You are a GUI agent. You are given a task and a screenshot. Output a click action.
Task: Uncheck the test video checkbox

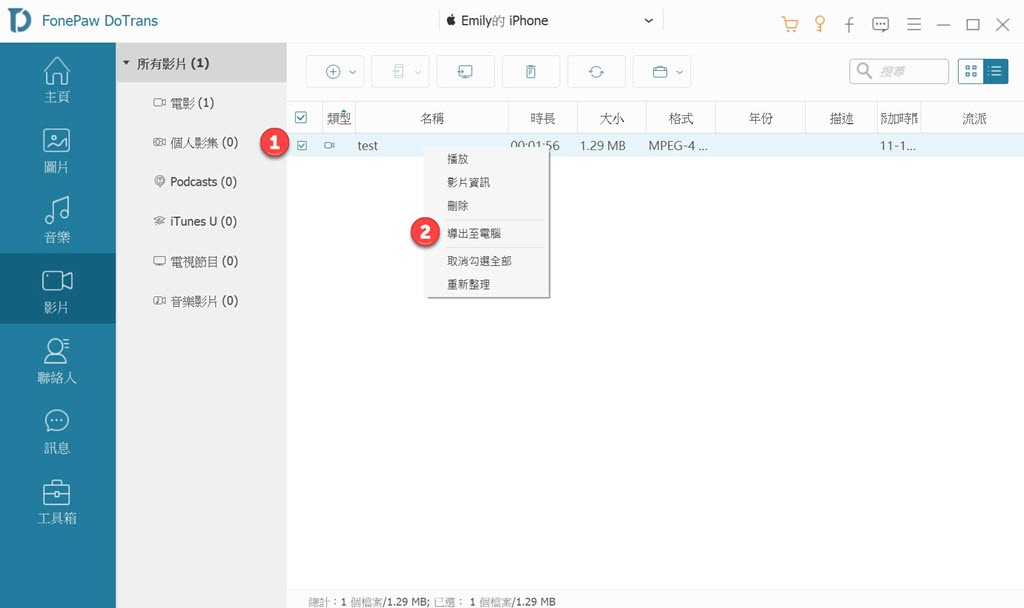(x=302, y=145)
